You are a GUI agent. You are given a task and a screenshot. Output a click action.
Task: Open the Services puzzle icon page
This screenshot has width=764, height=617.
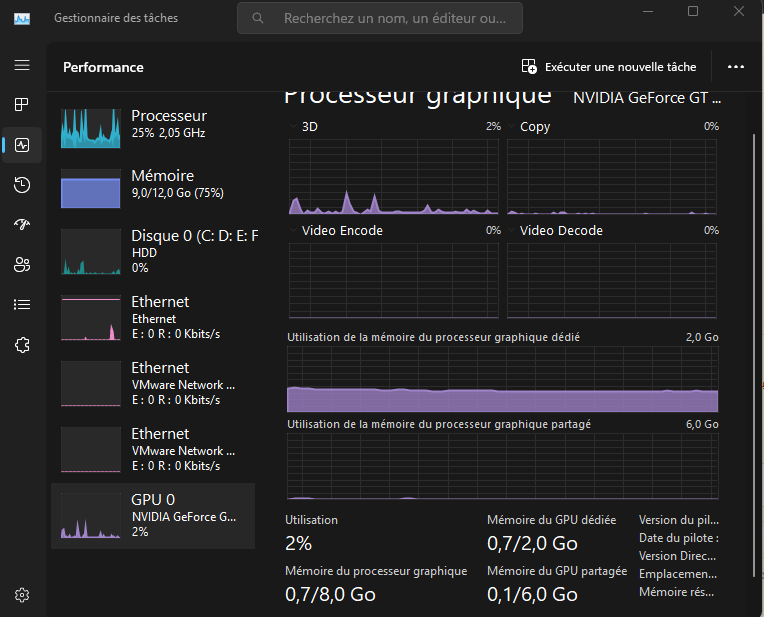[x=22, y=345]
